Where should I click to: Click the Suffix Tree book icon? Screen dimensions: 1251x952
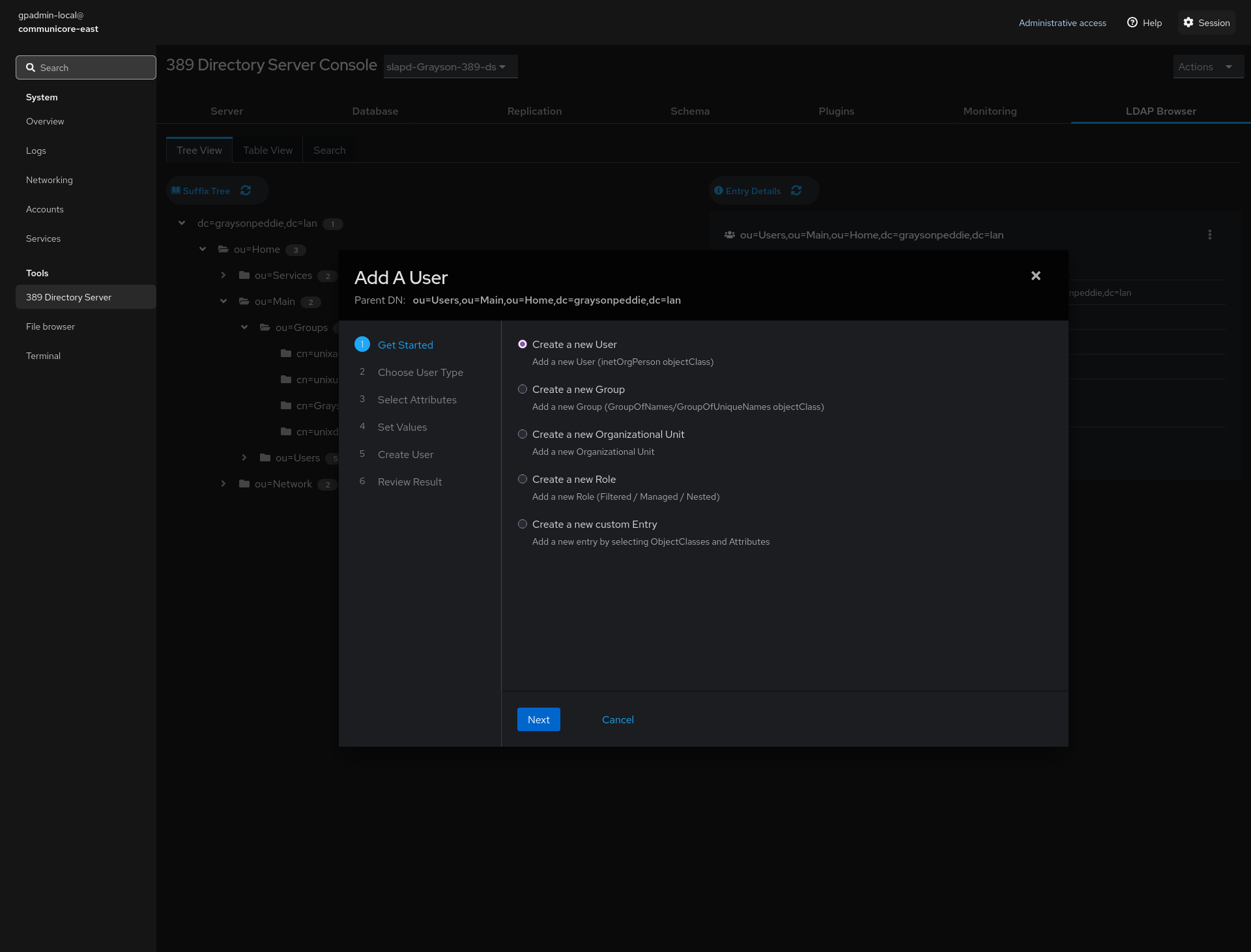coord(176,190)
